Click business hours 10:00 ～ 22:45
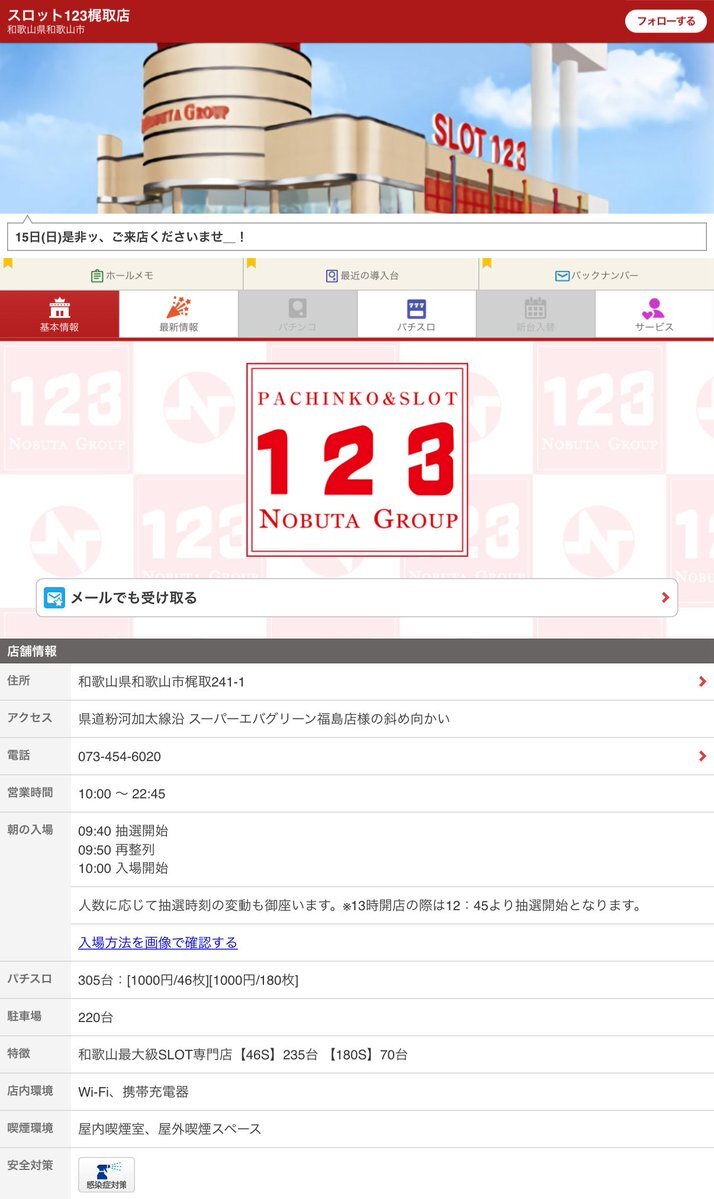 pyautogui.click(x=122, y=794)
